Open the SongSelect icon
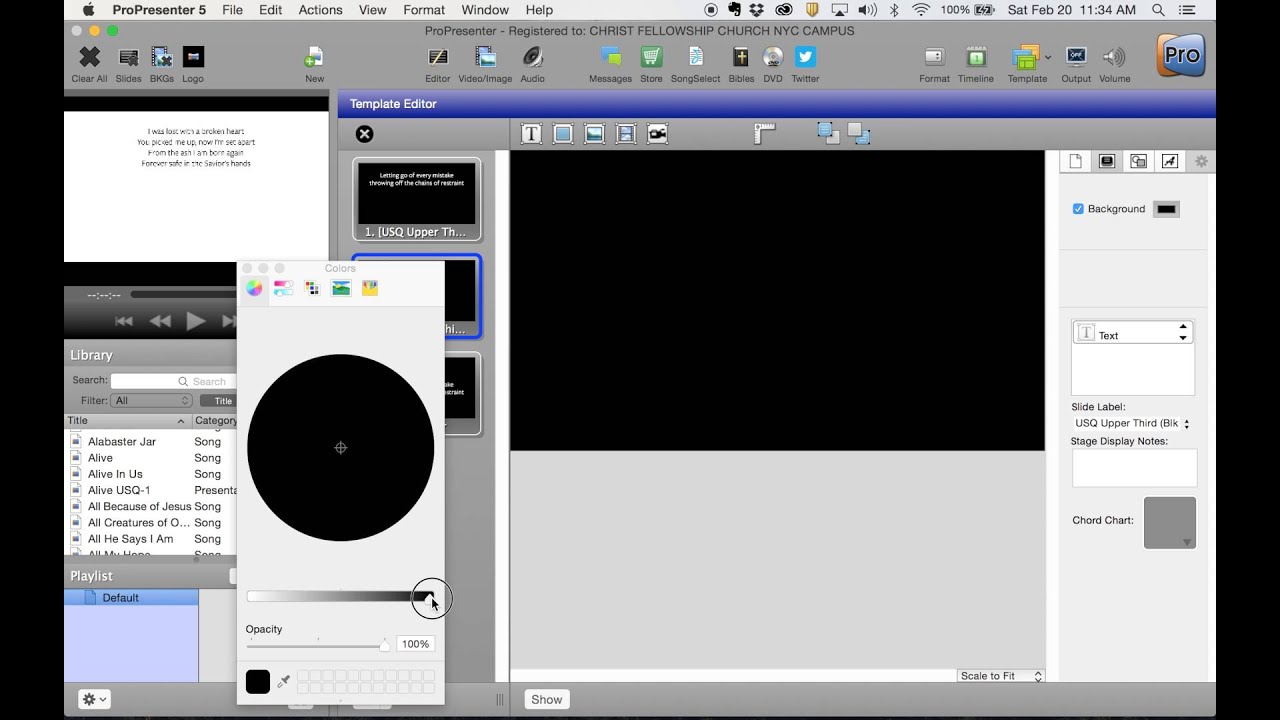 [x=695, y=58]
